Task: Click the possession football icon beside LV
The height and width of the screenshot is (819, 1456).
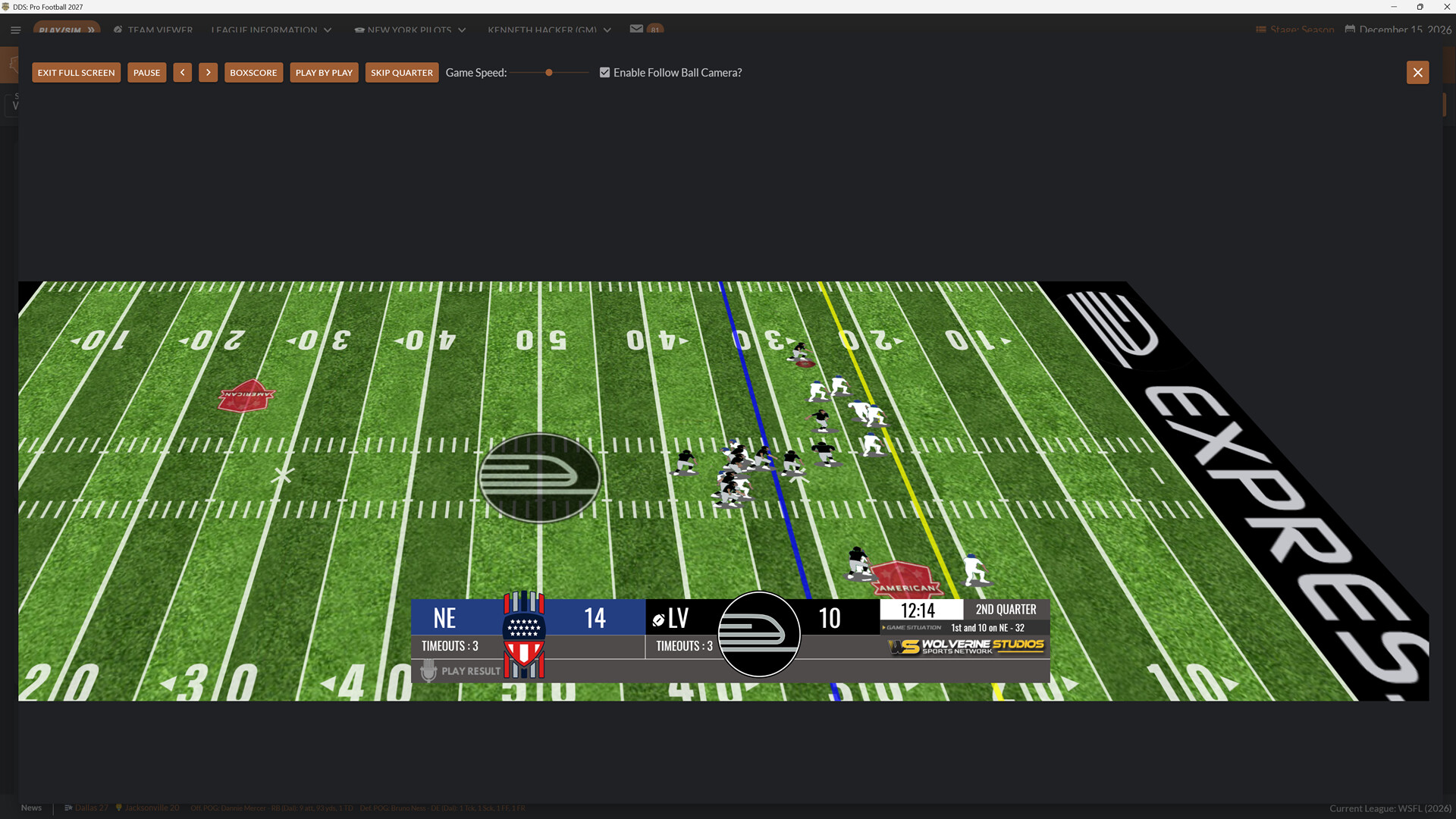Action: pyautogui.click(x=658, y=620)
